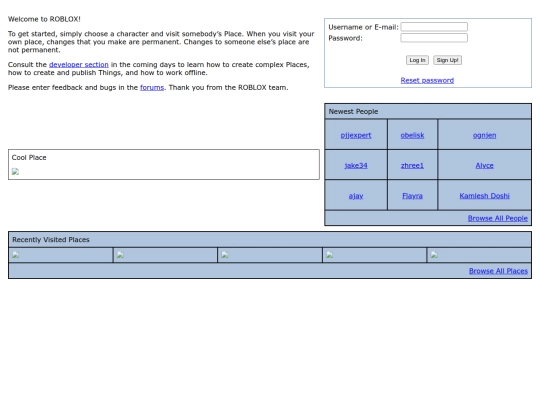
Task: Open ajay's profile link
Action: click(x=356, y=196)
